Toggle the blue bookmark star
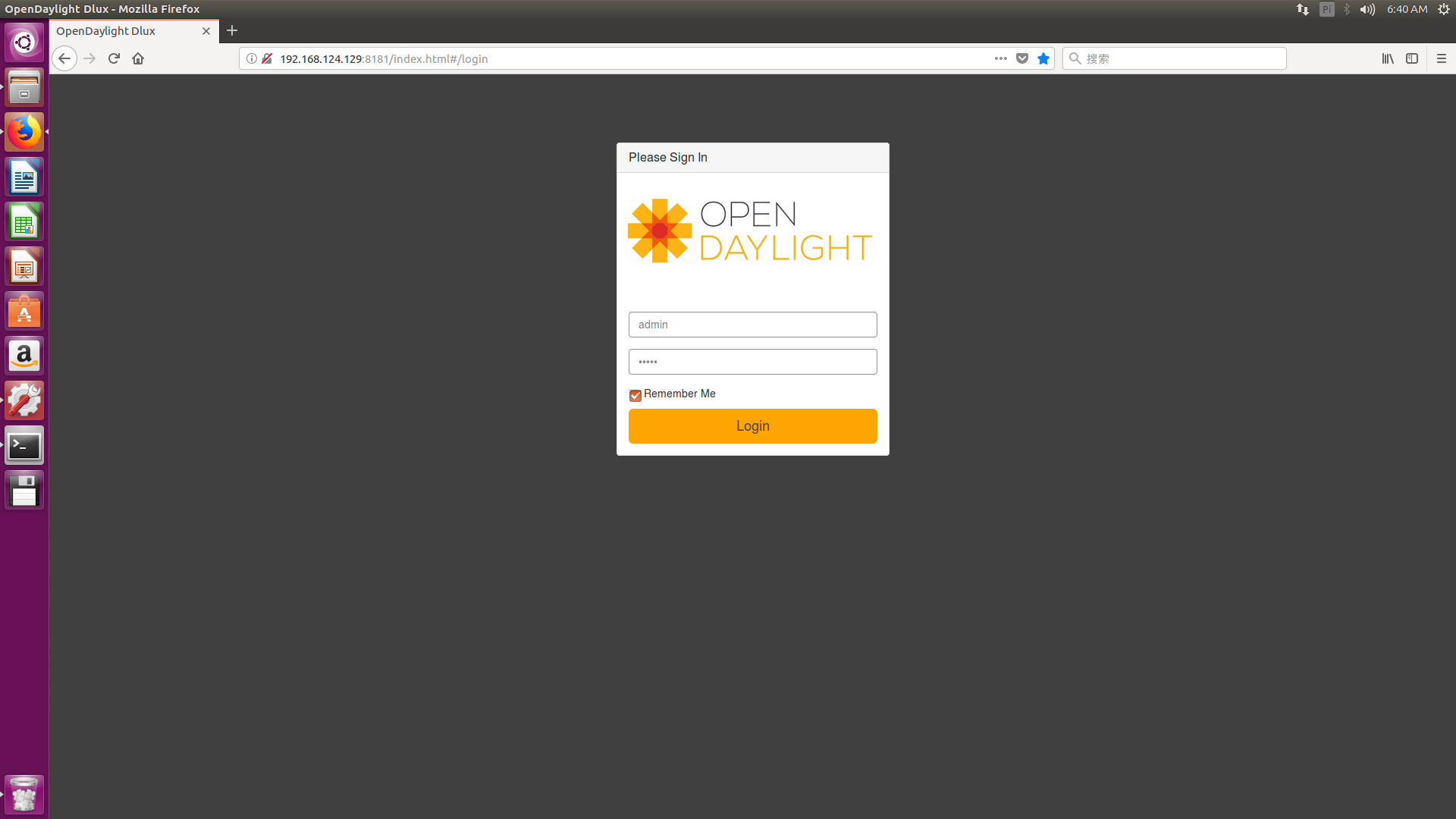 (1043, 58)
